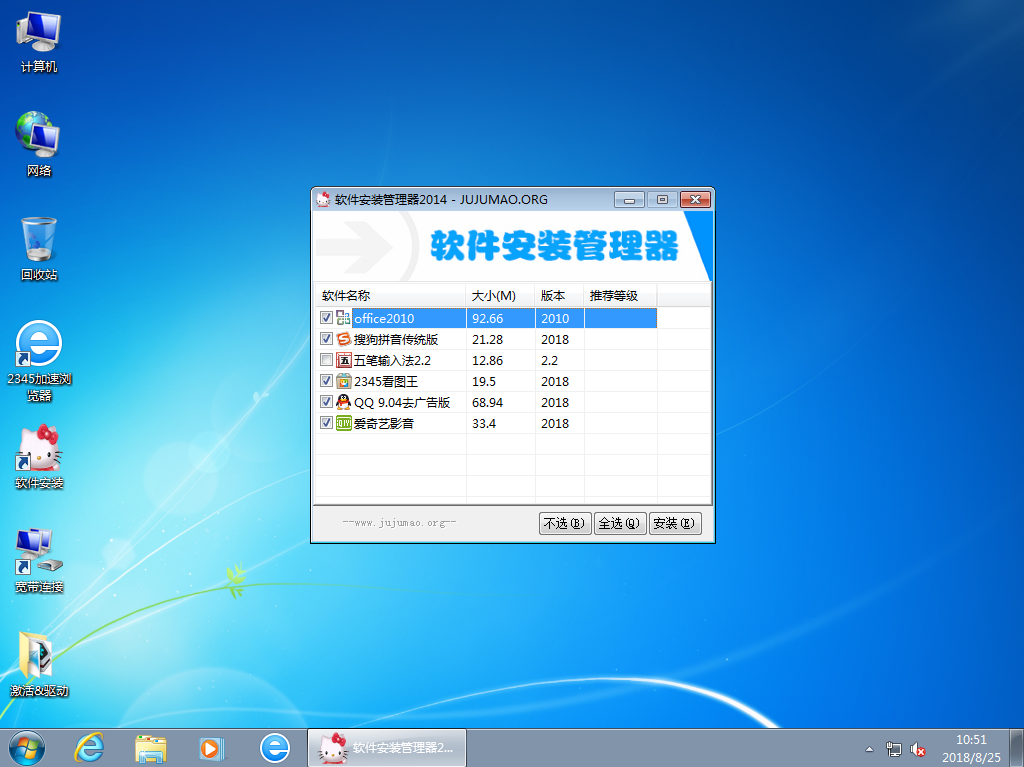Open the 计算机 desktop icon
The width and height of the screenshot is (1024, 767).
[x=39, y=40]
